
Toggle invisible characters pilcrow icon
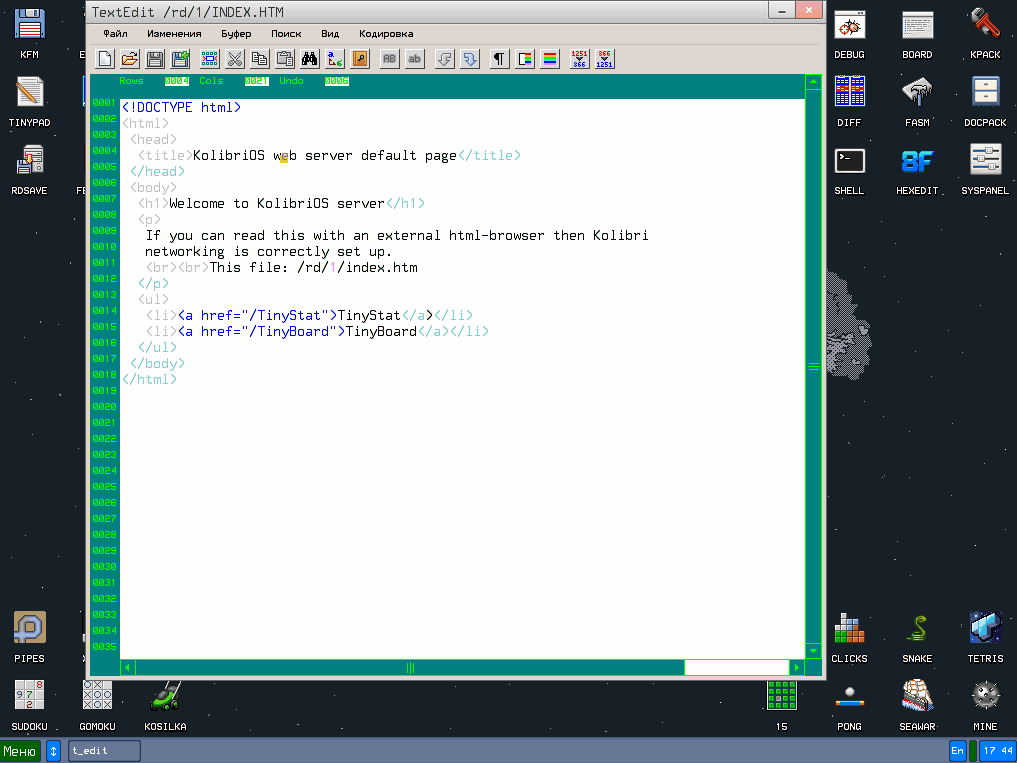499,59
